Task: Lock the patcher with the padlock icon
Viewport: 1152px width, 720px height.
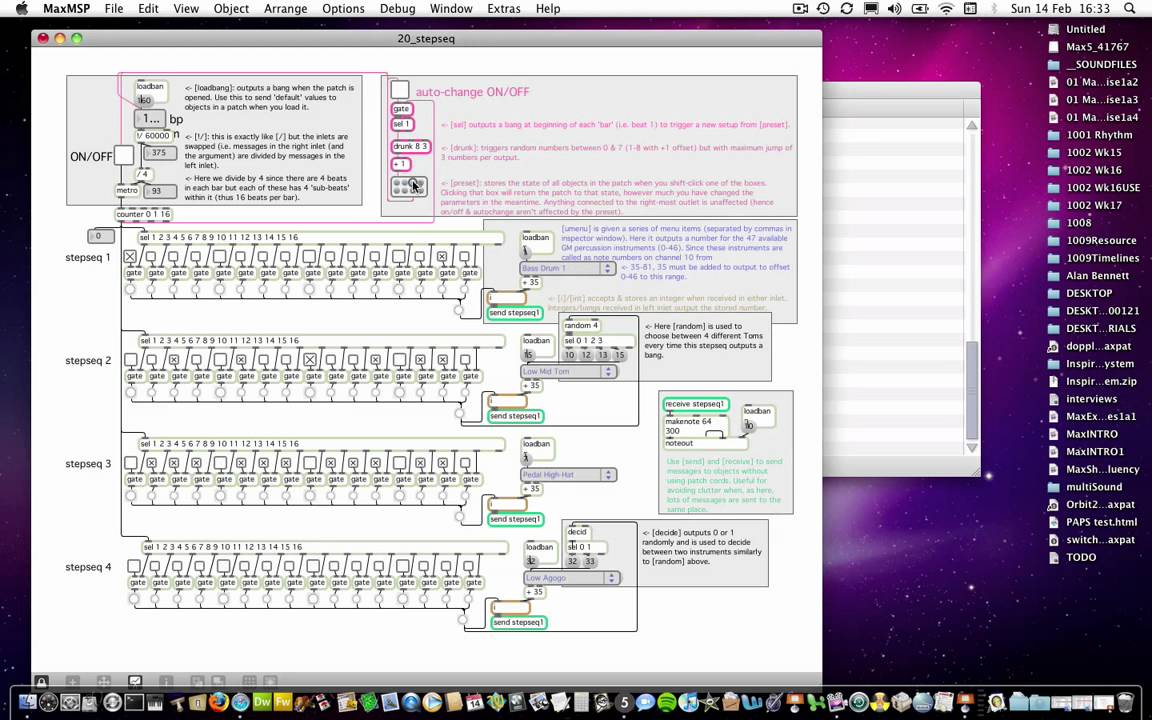Action: (x=41, y=682)
